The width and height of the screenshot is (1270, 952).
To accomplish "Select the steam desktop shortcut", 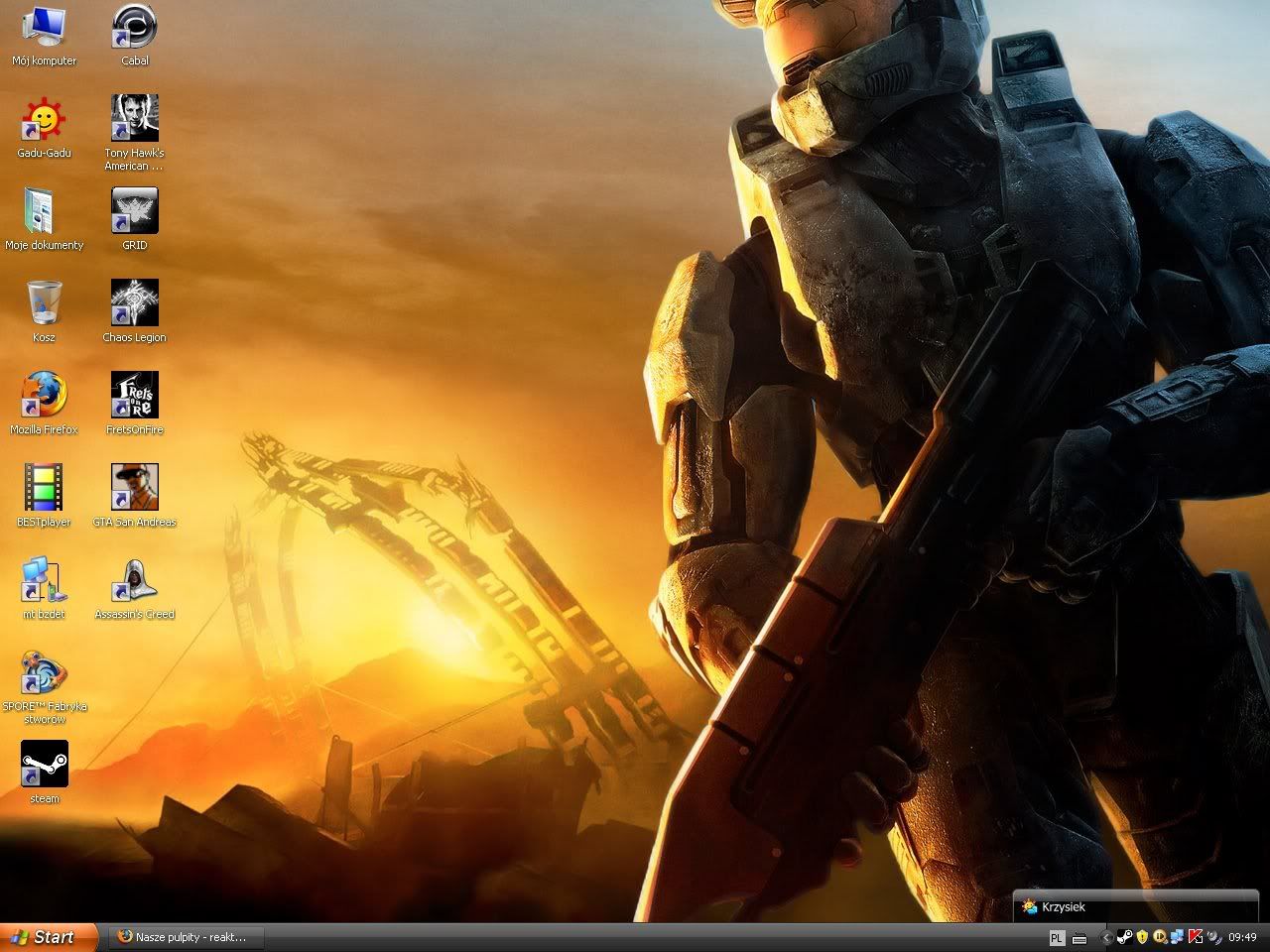I will point(44,773).
